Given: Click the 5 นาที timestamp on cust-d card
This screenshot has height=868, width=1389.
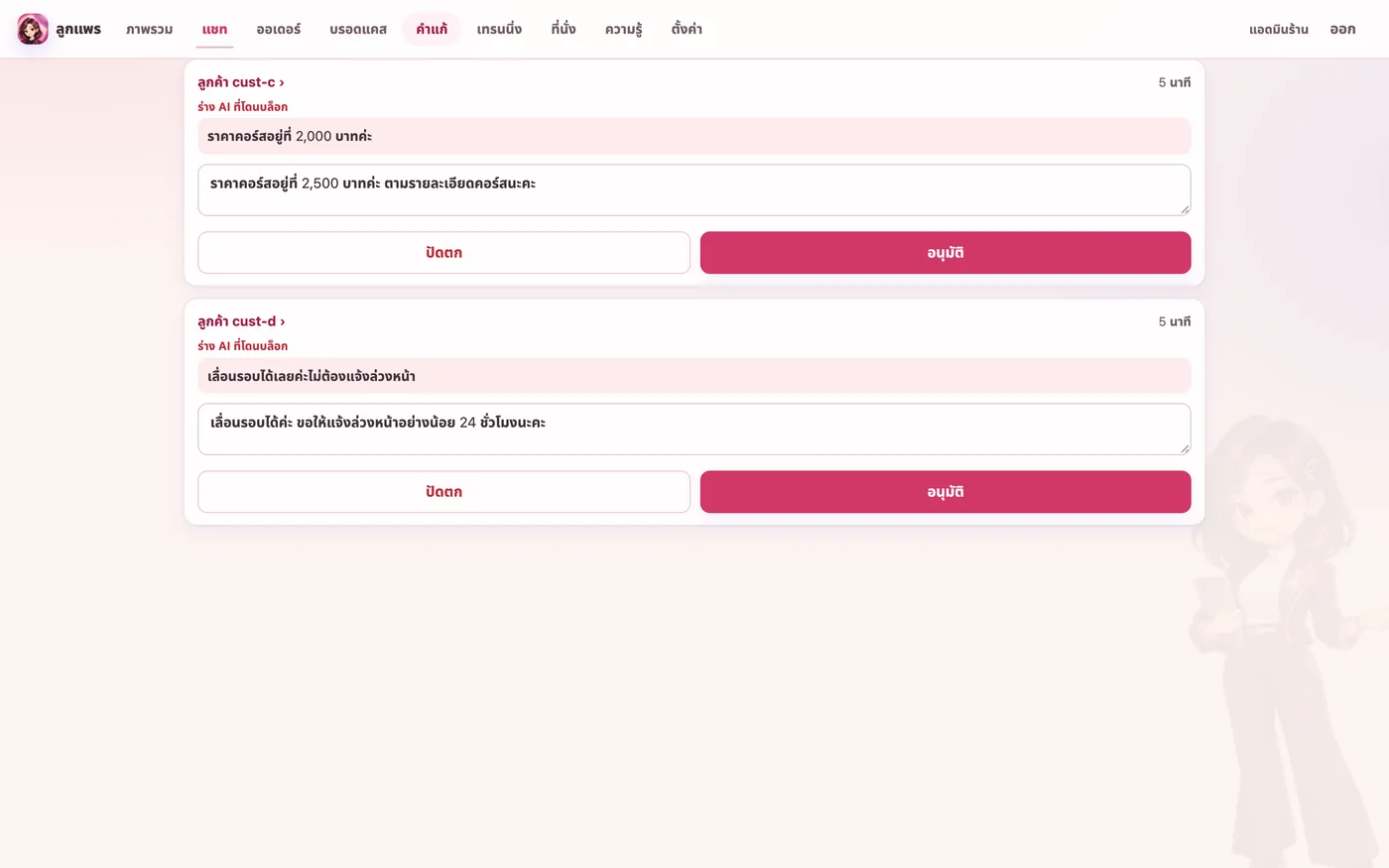Looking at the screenshot, I should (1174, 321).
